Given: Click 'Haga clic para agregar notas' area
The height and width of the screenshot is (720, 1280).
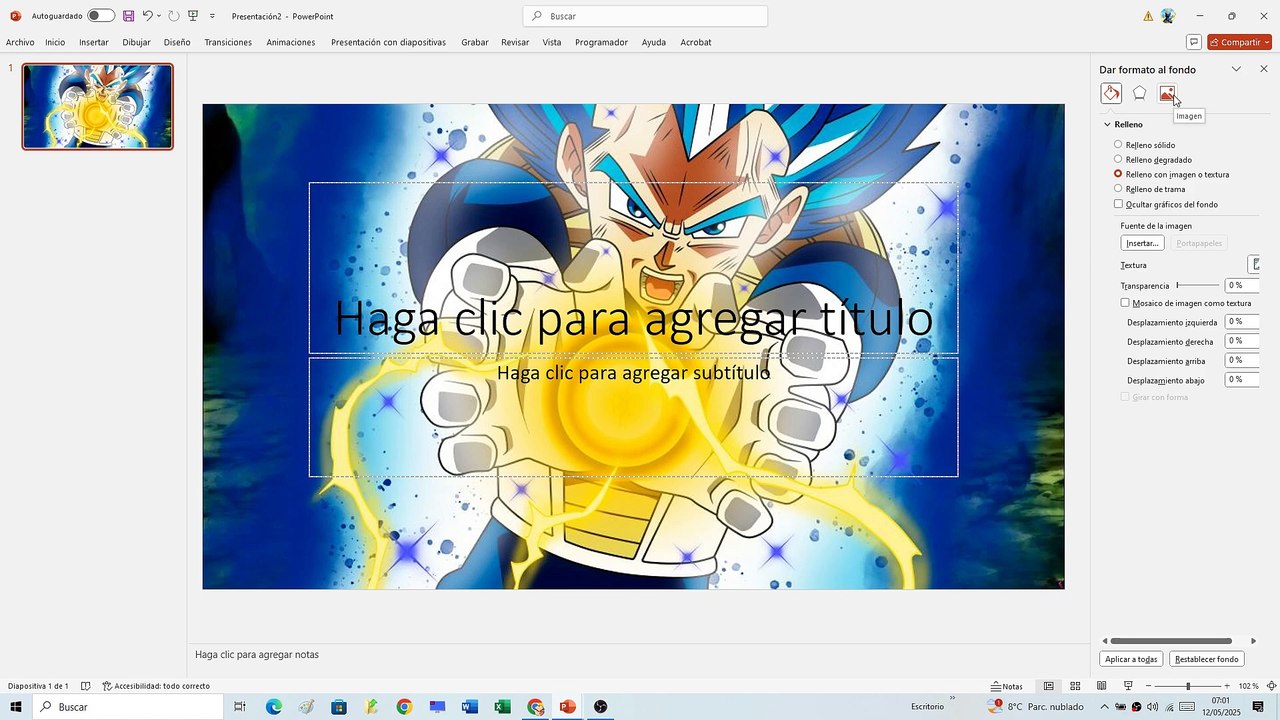Looking at the screenshot, I should click(x=257, y=654).
